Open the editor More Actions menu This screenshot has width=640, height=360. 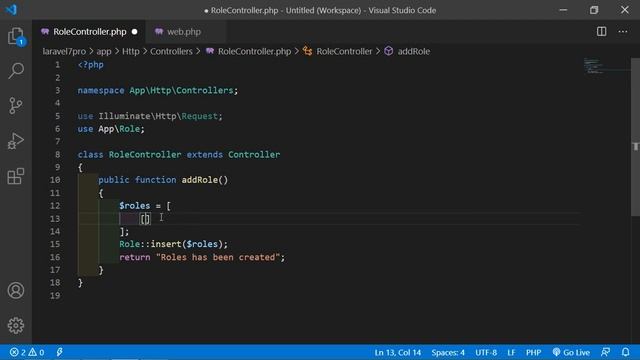(x=622, y=31)
